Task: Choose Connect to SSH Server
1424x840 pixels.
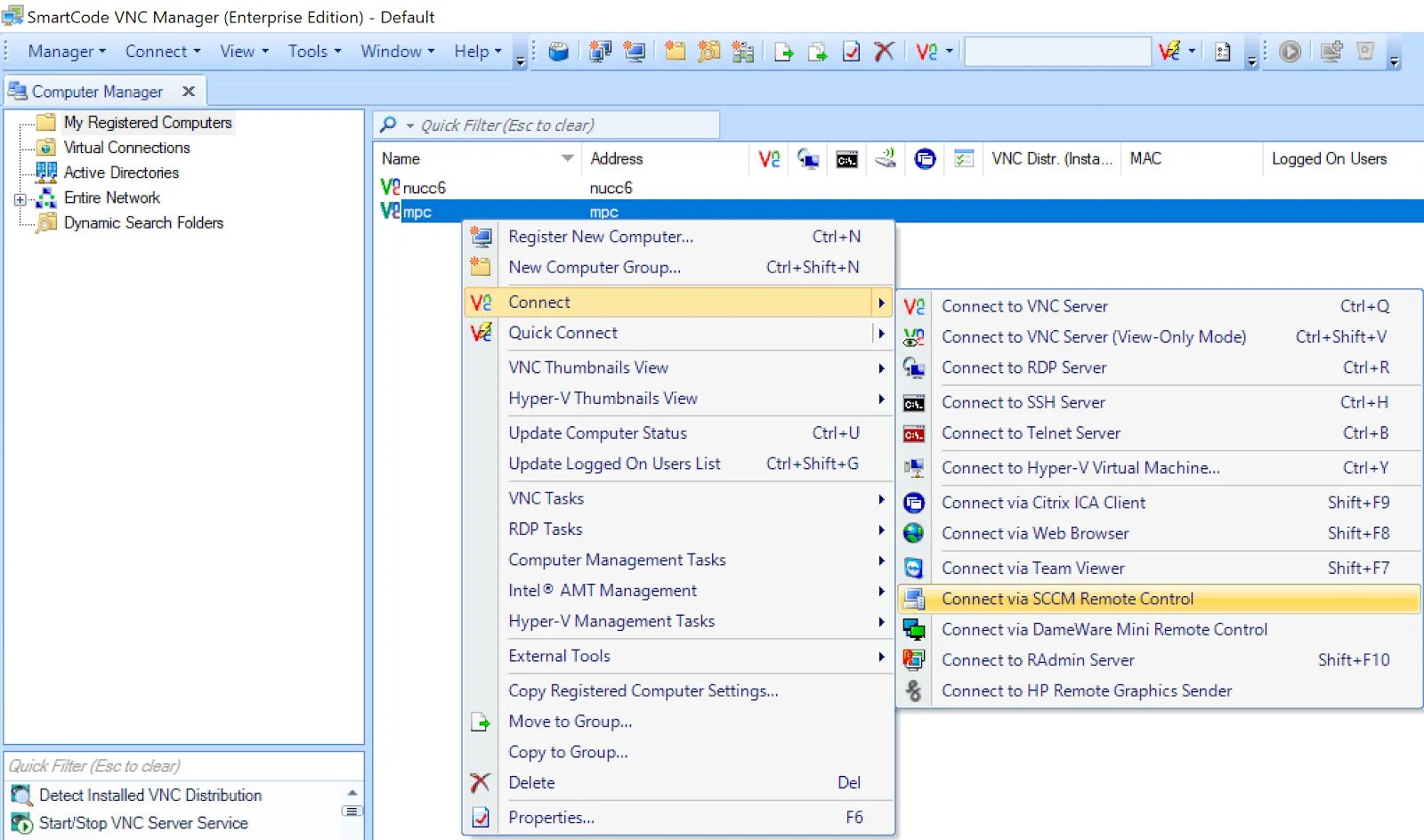Action: pos(1158,402)
